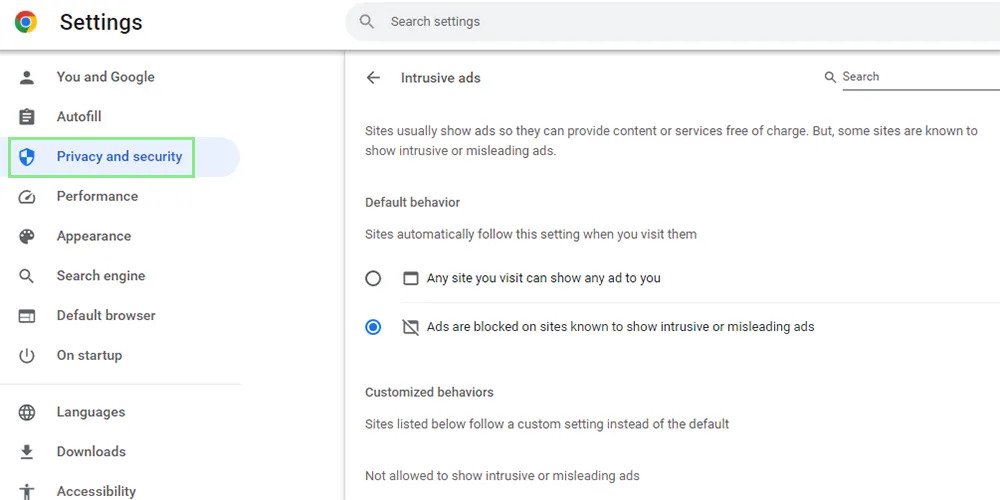Go to Accessibility settings
Screen dimensions: 1000x500
coord(96,491)
